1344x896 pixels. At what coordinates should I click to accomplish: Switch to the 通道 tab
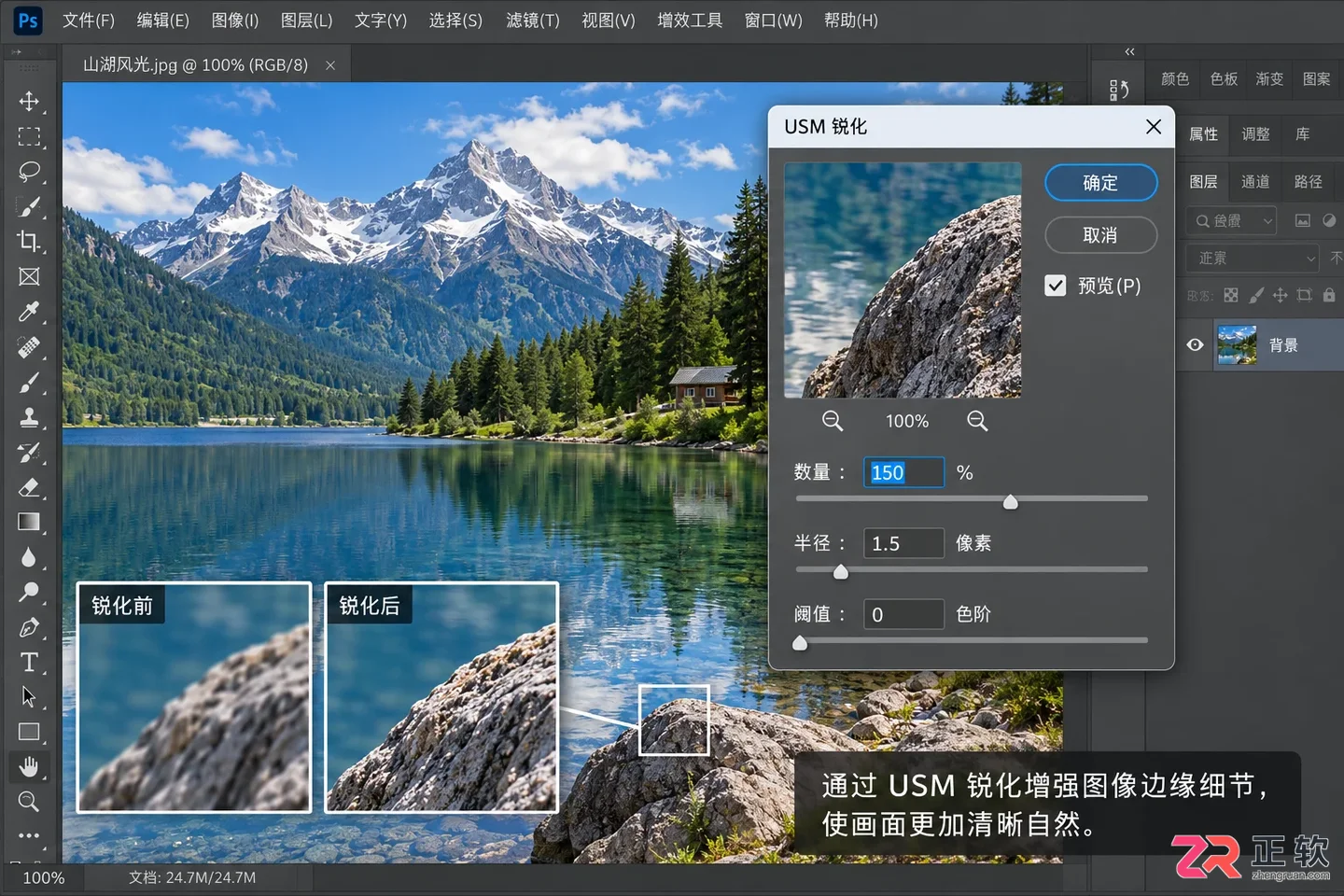[x=1255, y=181]
